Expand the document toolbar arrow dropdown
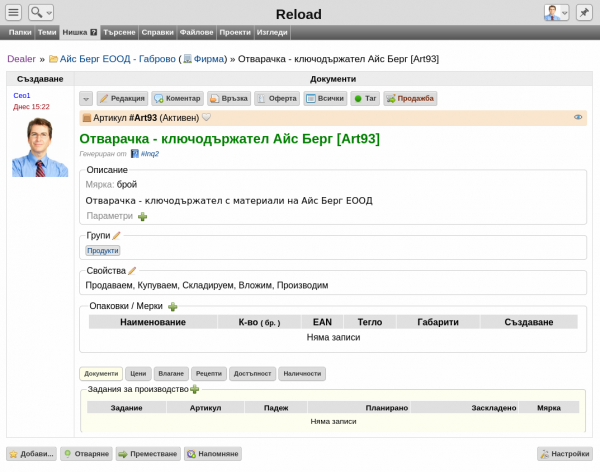The height and width of the screenshot is (472, 600). point(86,99)
